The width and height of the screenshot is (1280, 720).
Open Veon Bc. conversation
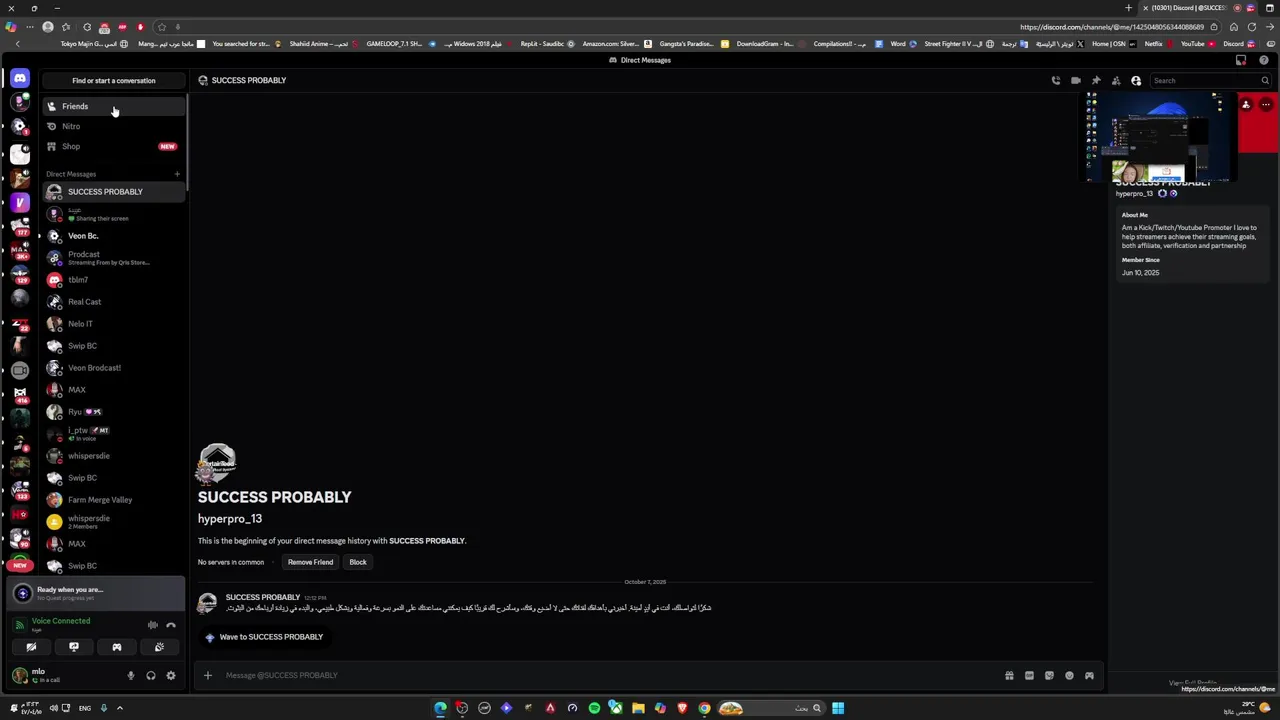(114, 236)
